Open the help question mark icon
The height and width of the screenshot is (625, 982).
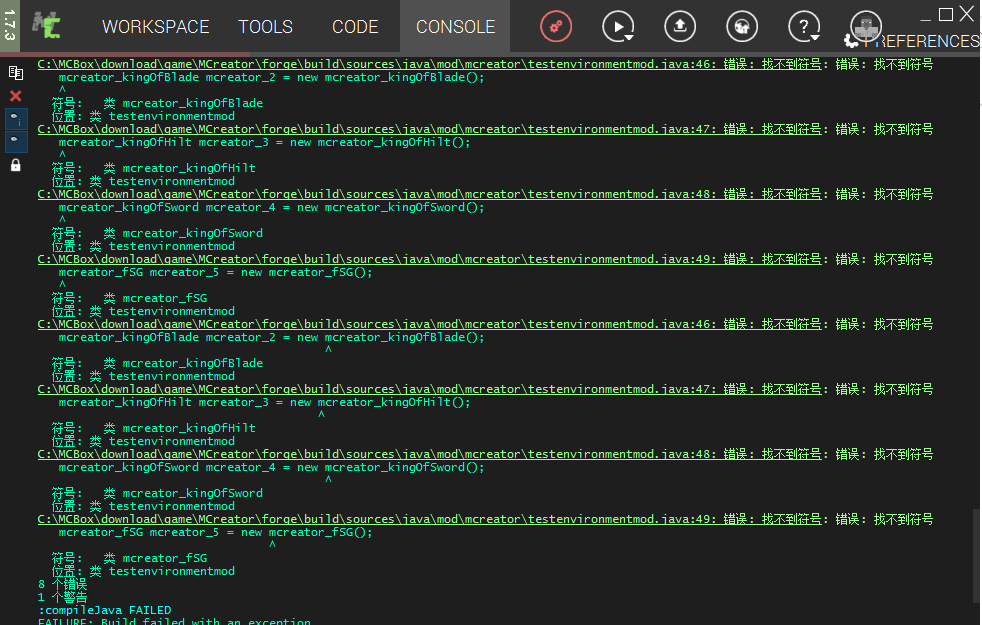click(803, 26)
